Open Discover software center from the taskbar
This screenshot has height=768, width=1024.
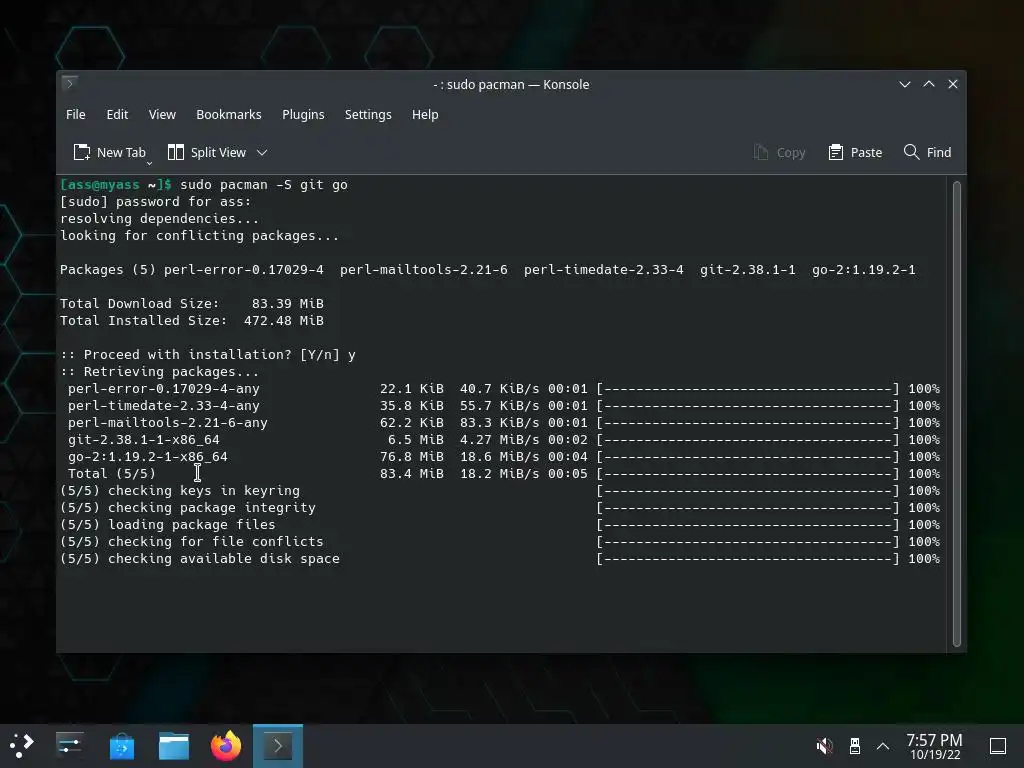(121, 746)
